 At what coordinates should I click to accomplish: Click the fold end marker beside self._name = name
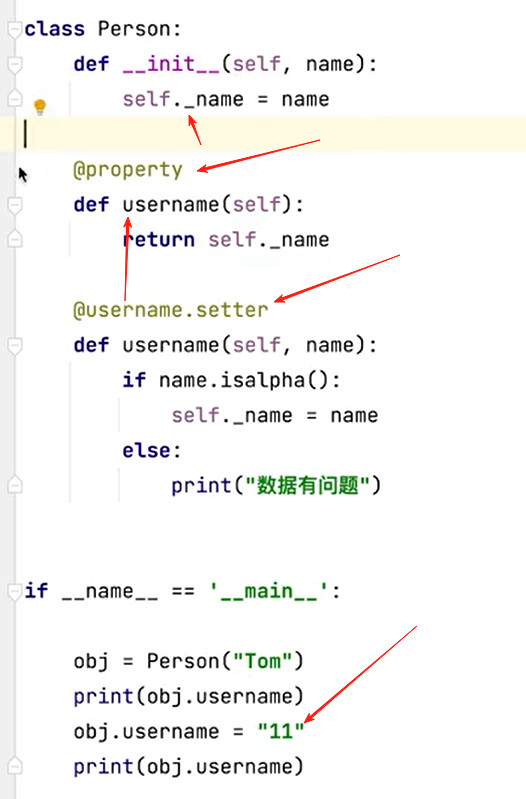(15, 98)
